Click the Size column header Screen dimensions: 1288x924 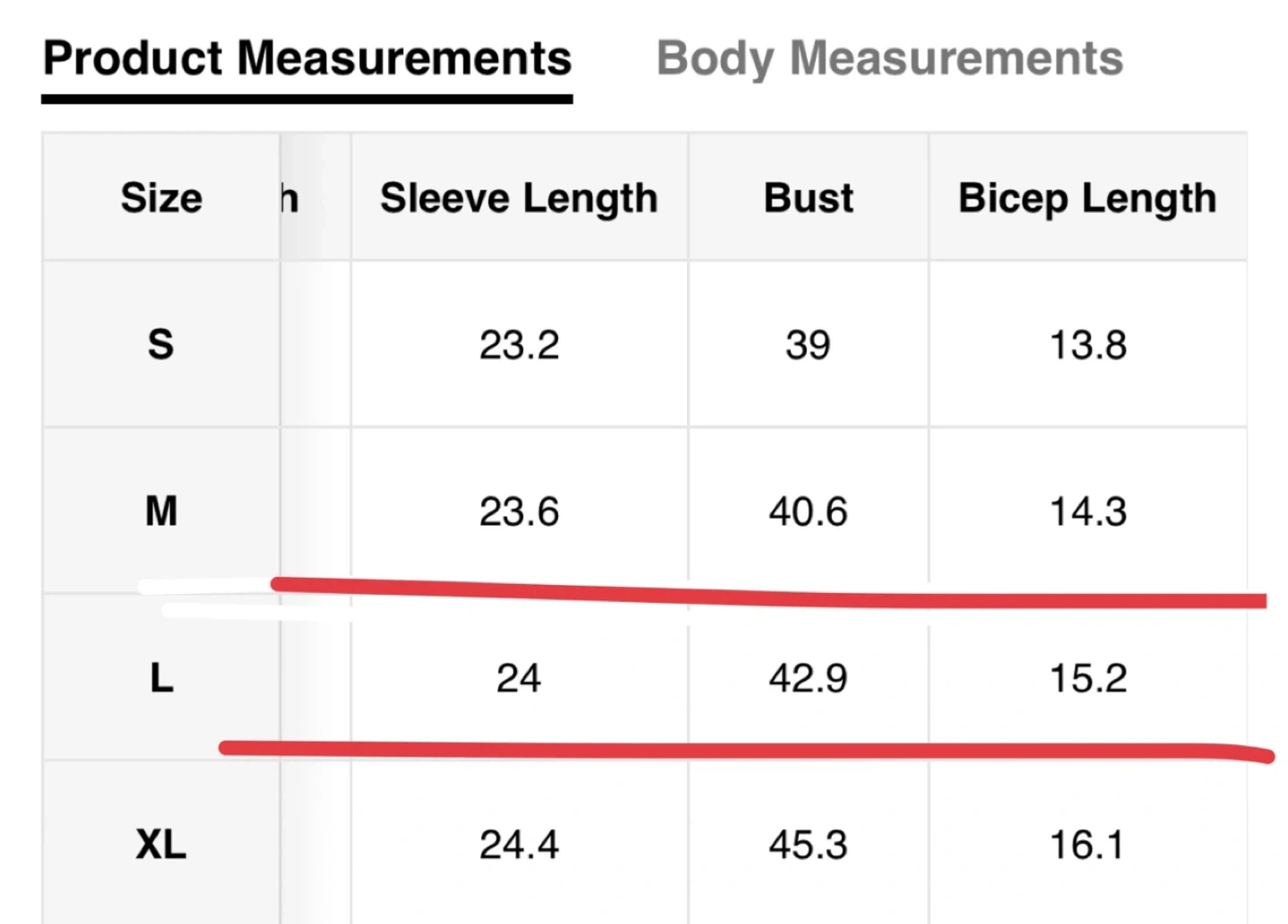[162, 198]
